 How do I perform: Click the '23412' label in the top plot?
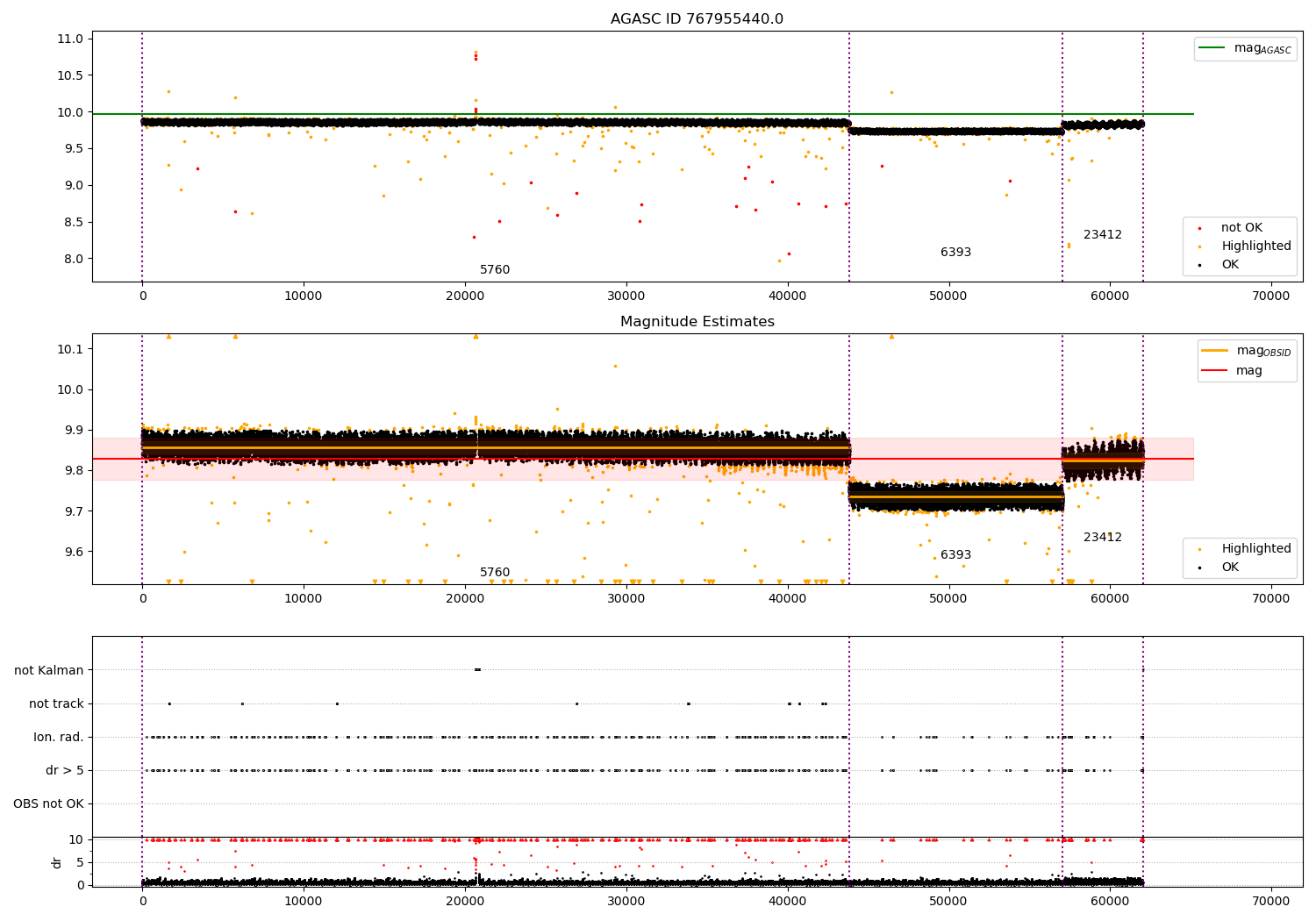pos(1103,235)
